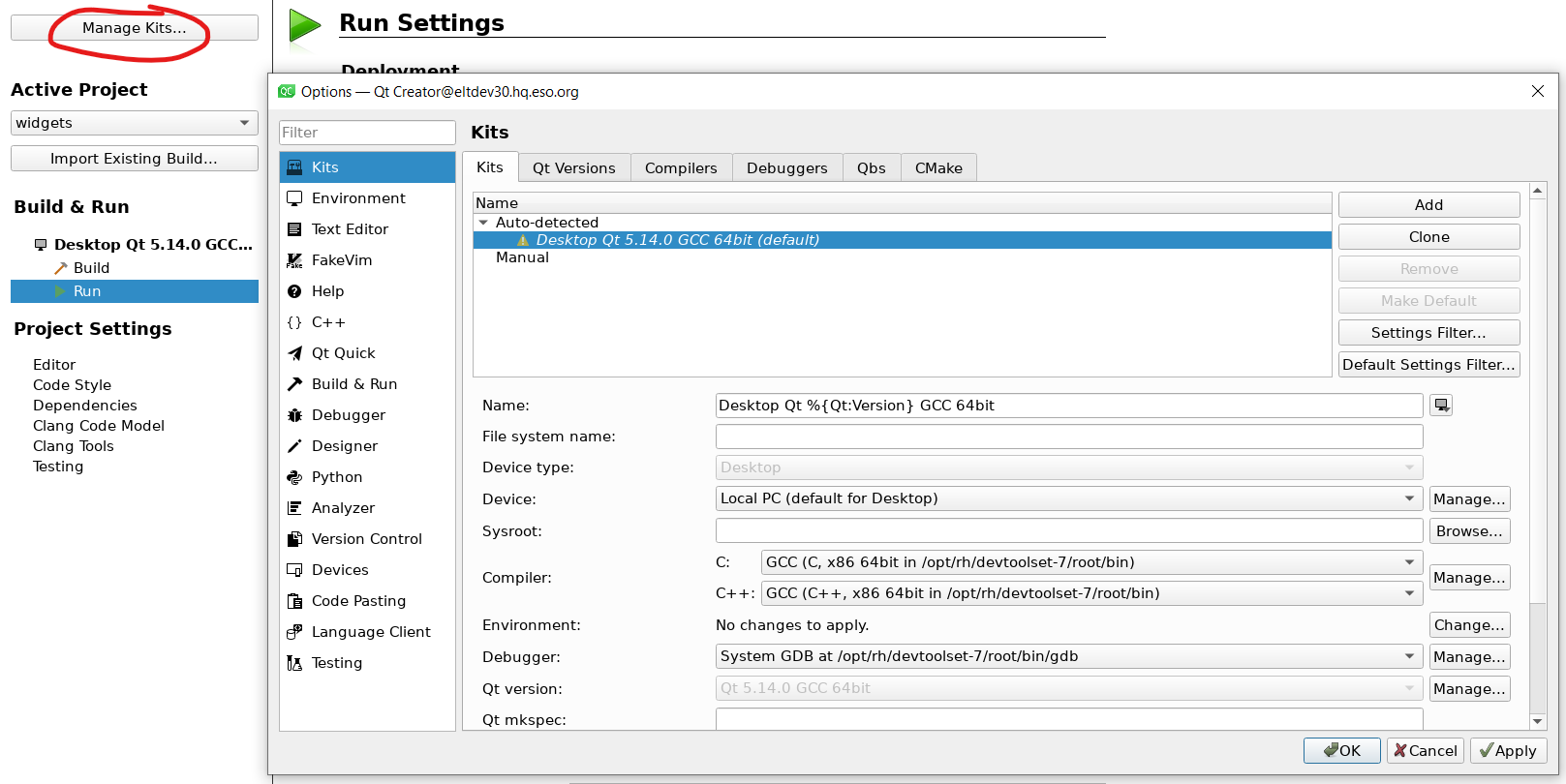Open the Debugger bug icon category
1566x784 pixels.
294,415
